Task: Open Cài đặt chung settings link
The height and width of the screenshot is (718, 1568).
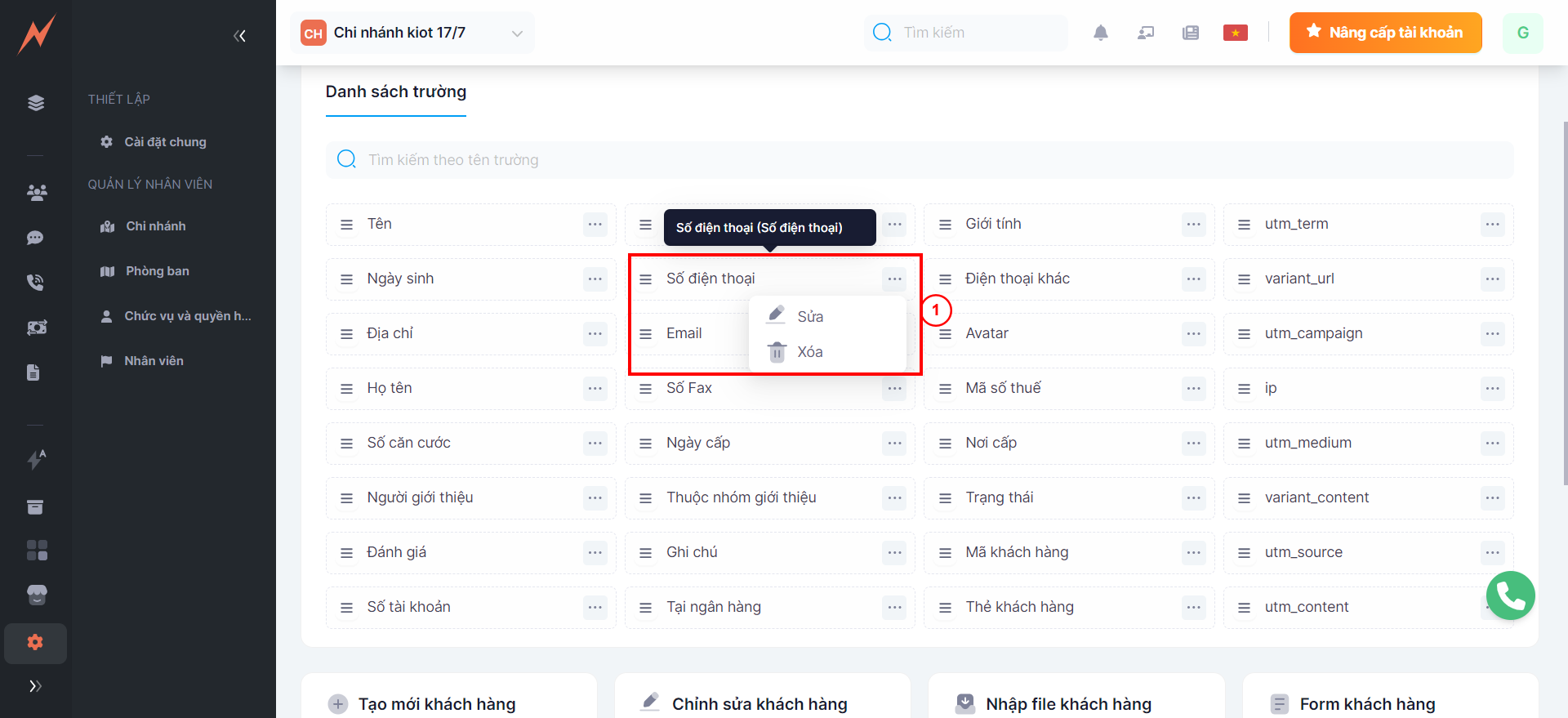Action: pos(165,142)
